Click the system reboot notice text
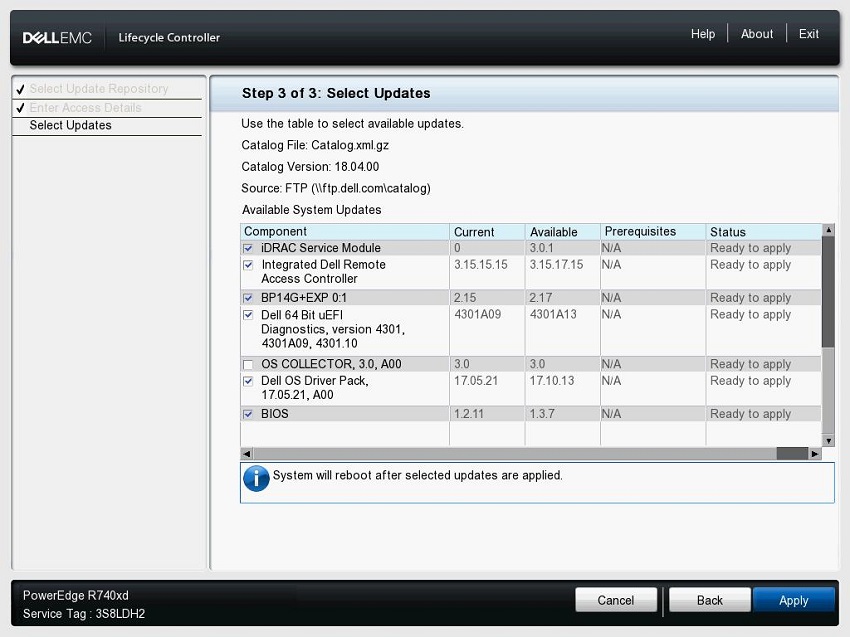The height and width of the screenshot is (637, 850). (417, 475)
